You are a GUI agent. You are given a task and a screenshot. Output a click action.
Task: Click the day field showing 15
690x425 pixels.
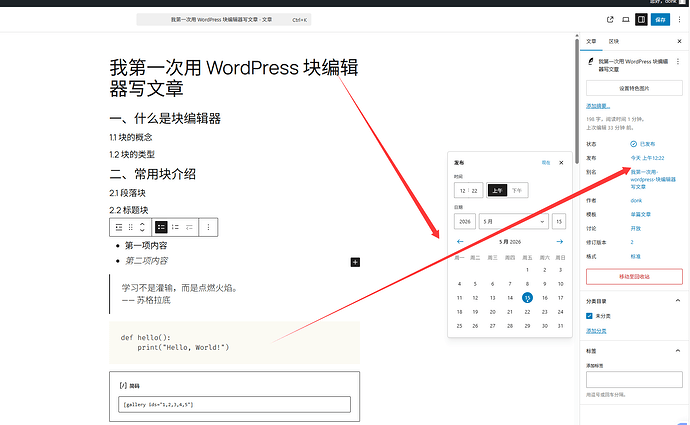559,221
